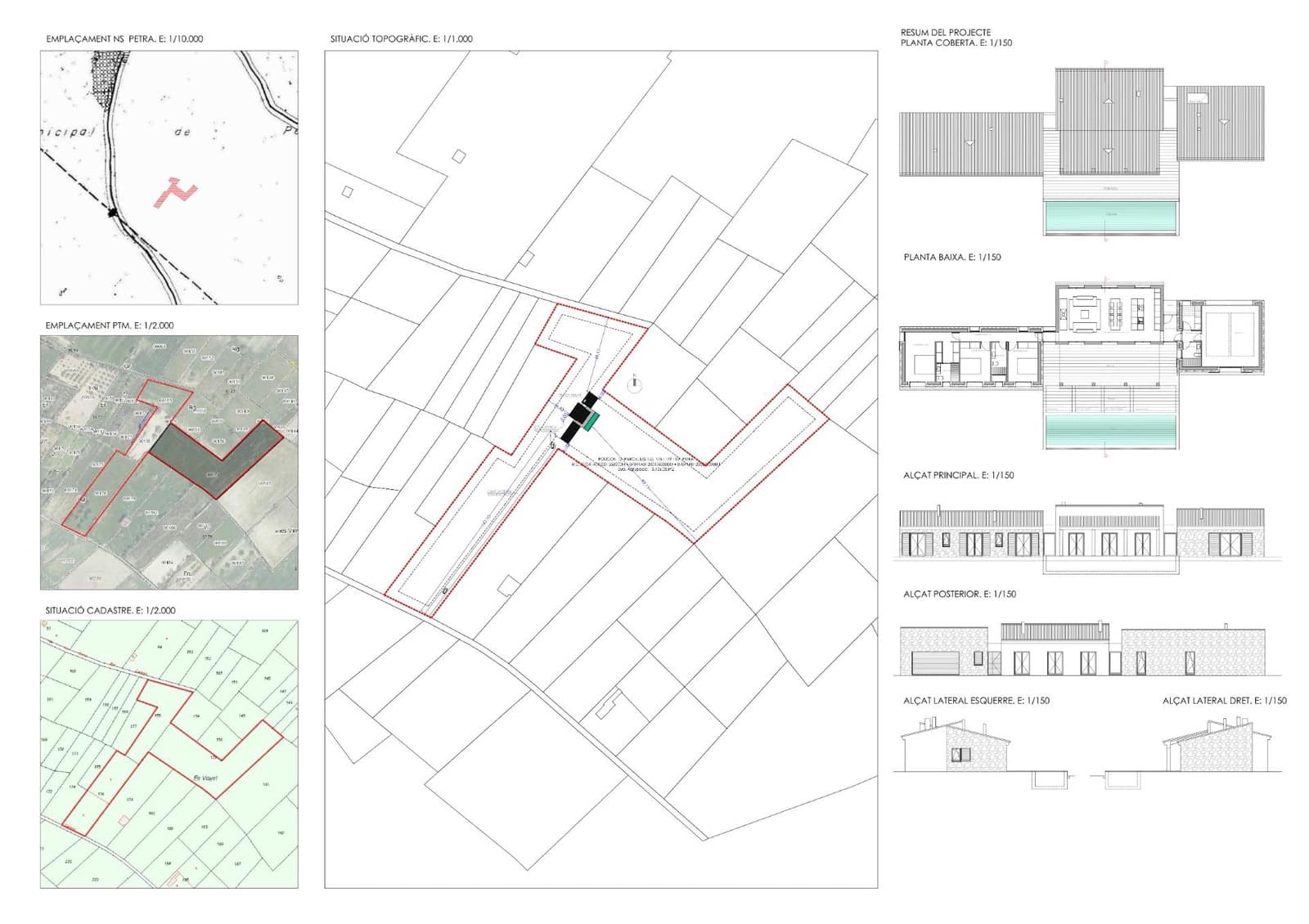Click the chimney icon on Alçat Lateral Esquerre
The image size is (1309, 924).
click(x=927, y=722)
